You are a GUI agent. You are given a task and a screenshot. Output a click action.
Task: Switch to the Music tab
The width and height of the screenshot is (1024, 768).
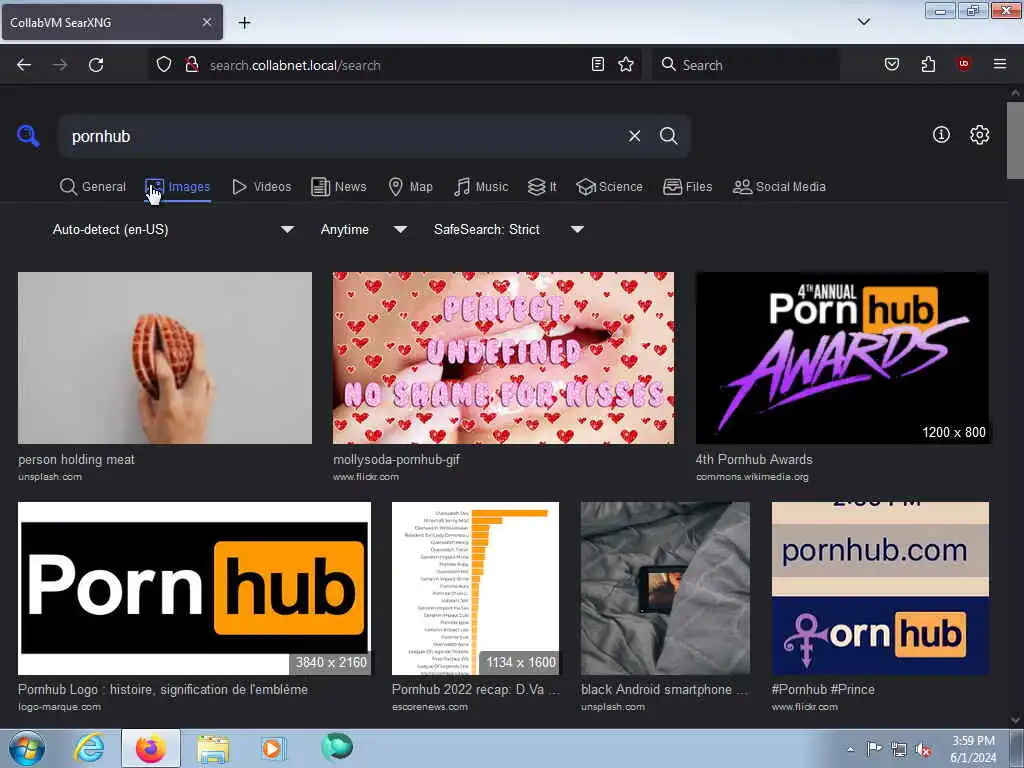click(481, 187)
